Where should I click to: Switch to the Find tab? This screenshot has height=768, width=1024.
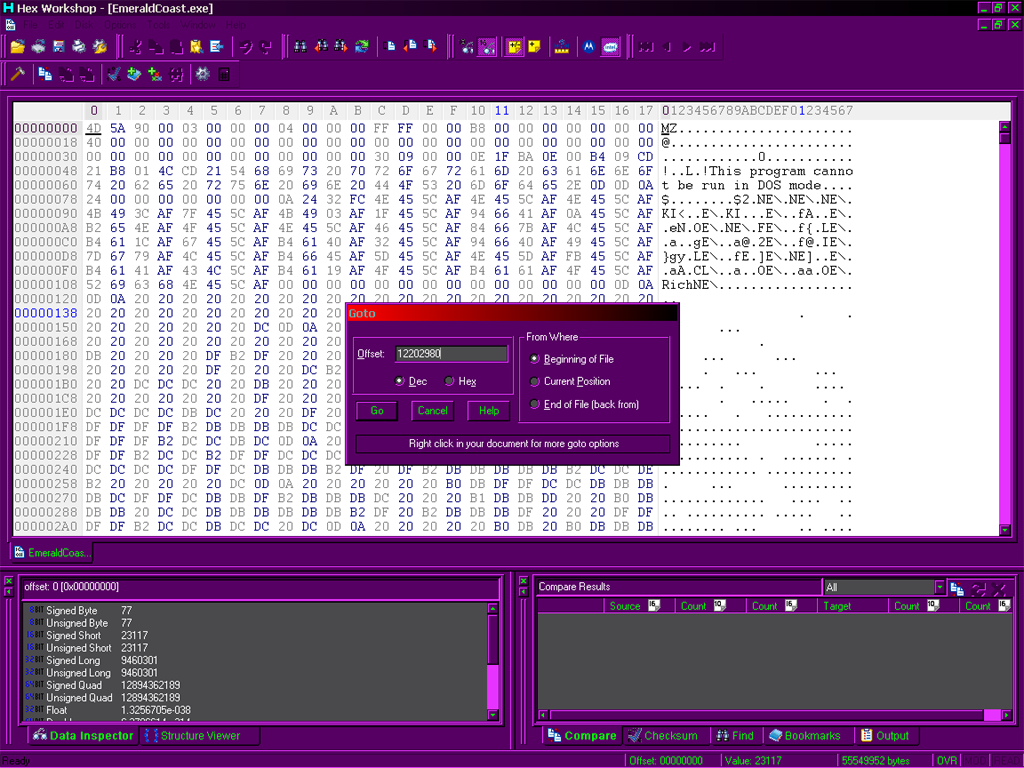pyautogui.click(x=735, y=736)
